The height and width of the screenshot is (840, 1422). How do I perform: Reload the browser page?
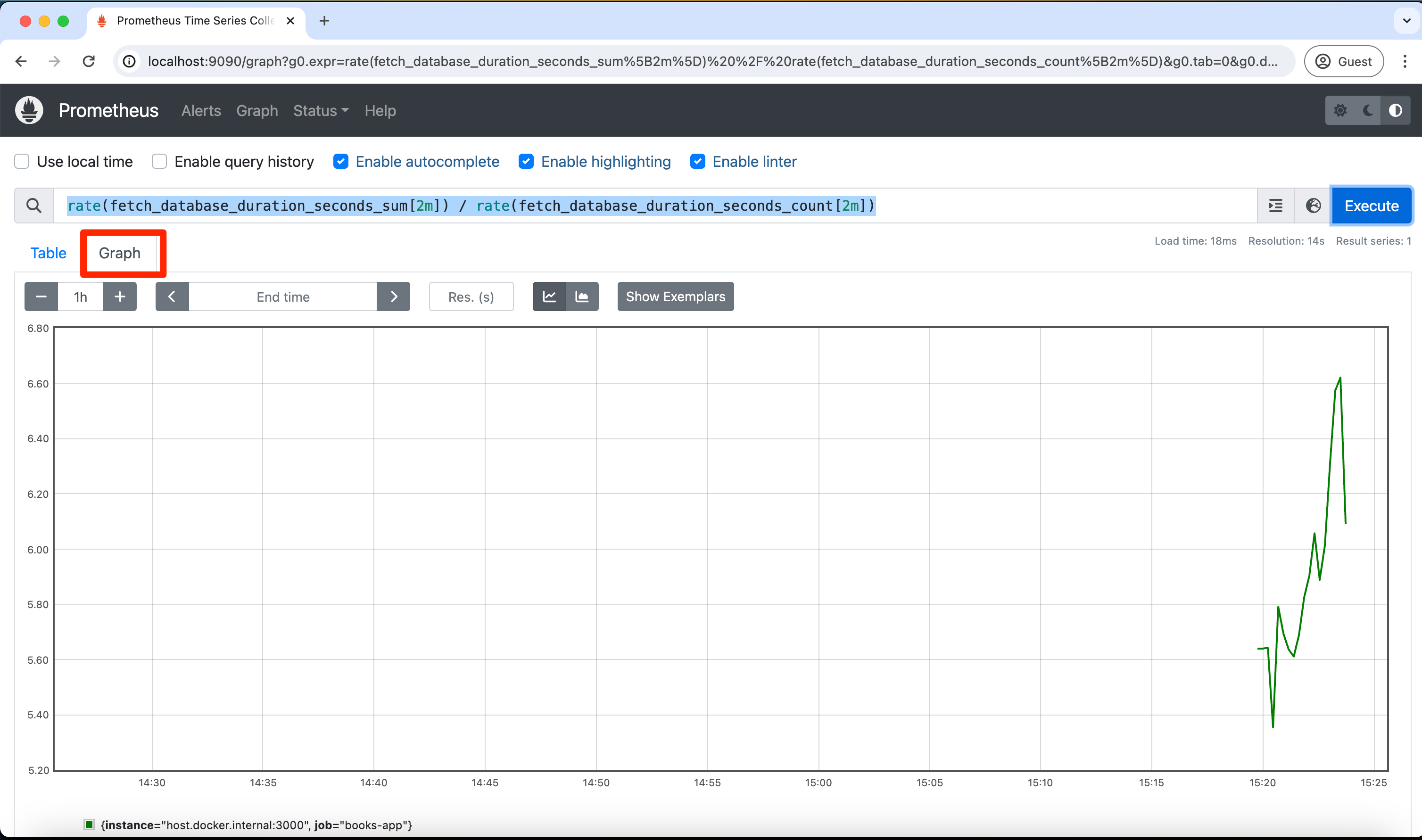tap(89, 61)
